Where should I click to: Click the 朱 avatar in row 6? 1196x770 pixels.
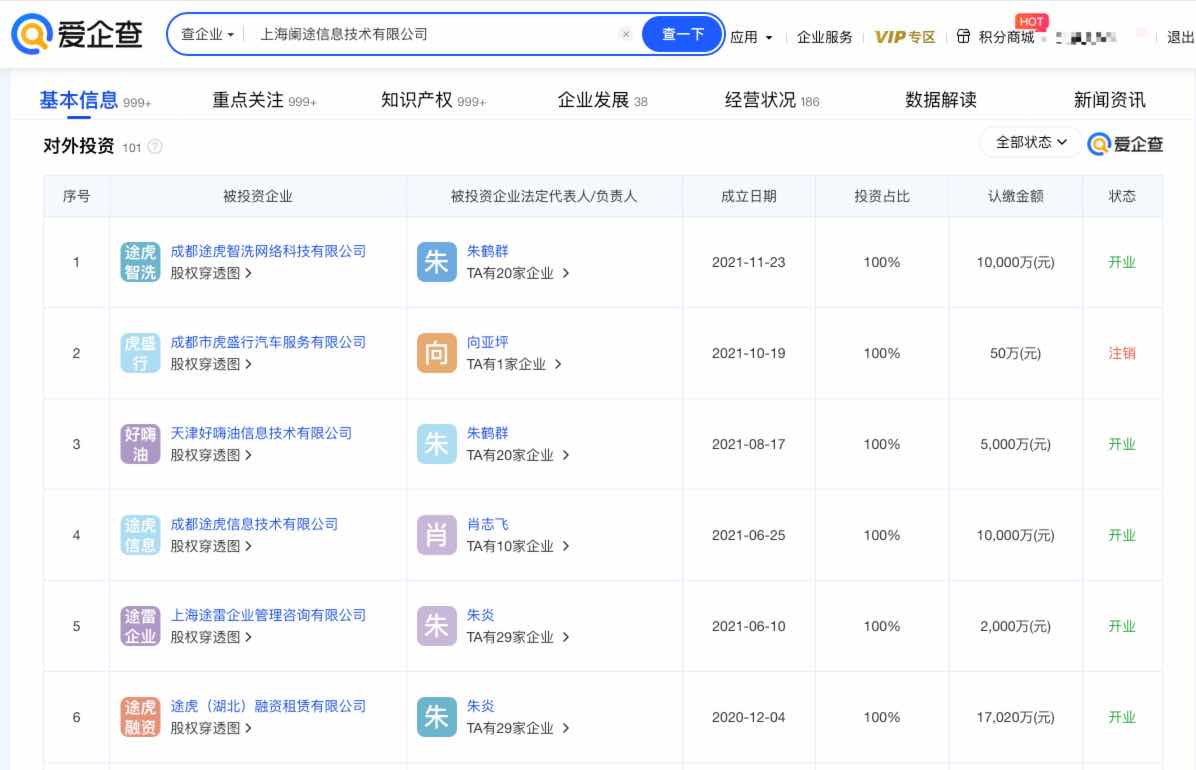436,717
